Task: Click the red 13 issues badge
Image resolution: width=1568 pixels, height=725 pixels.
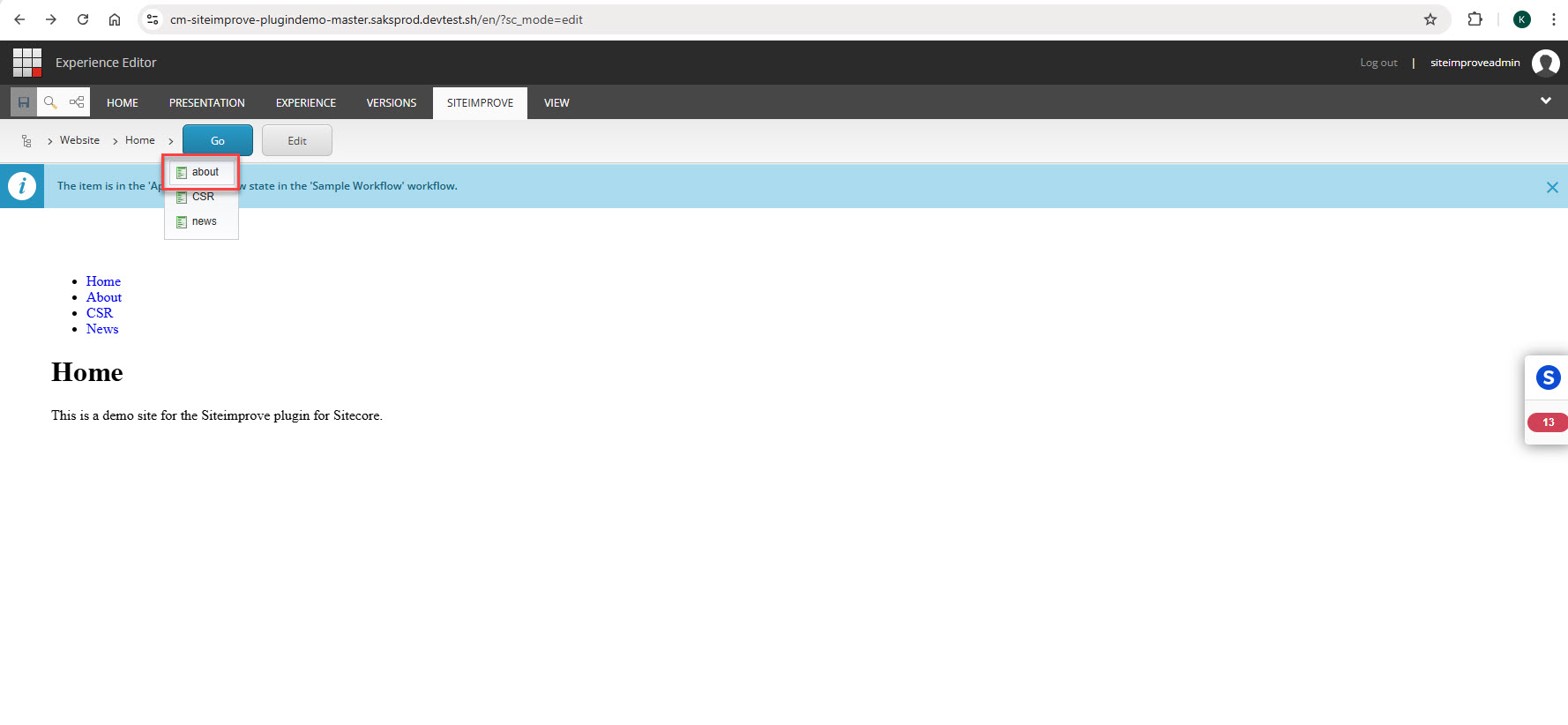Action: pos(1547,422)
